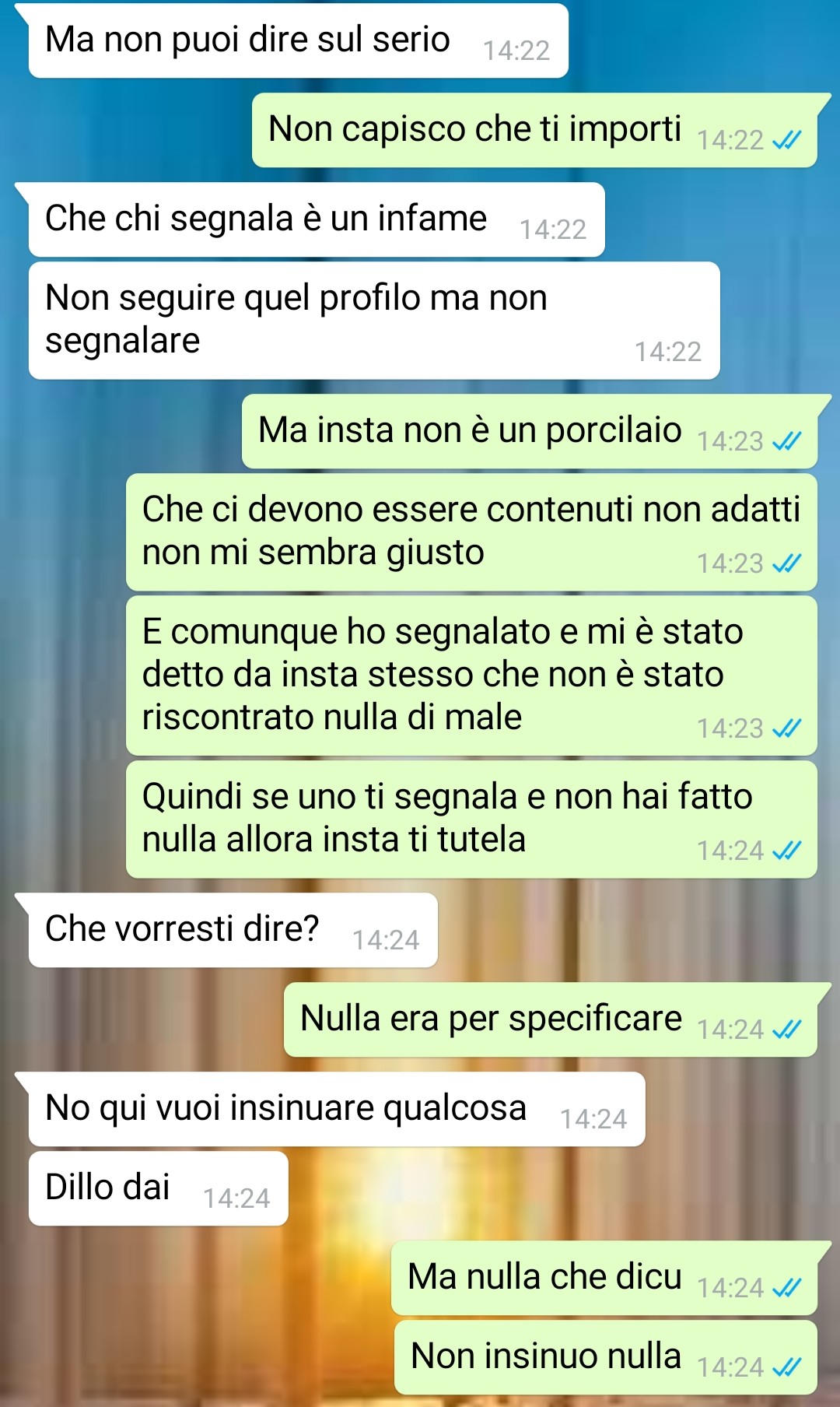Viewport: 840px width, 1407px height.
Task: Tap read ticks on 'riscontrato nulla di male' message
Action: click(786, 728)
